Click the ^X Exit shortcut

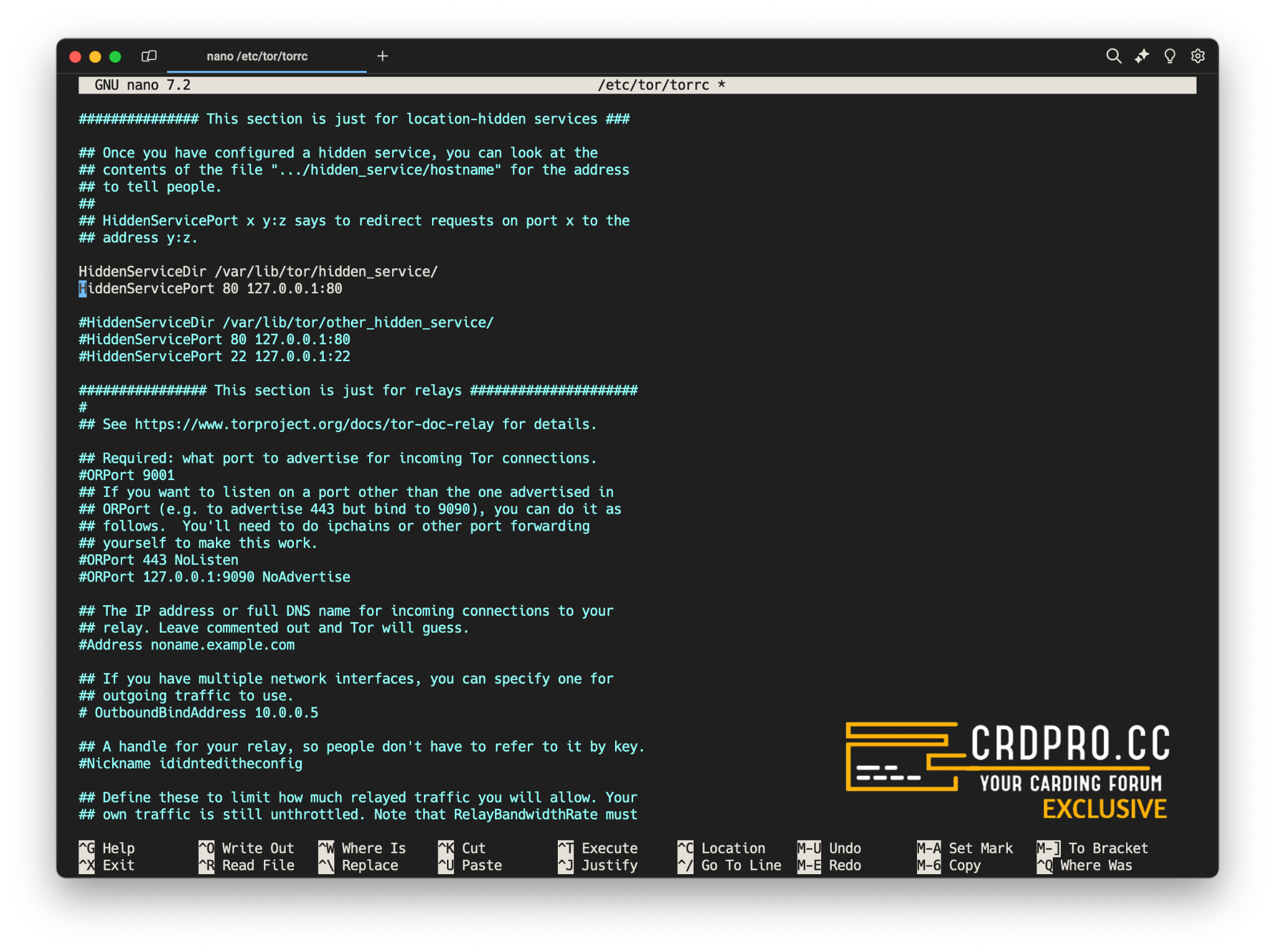coord(107,865)
